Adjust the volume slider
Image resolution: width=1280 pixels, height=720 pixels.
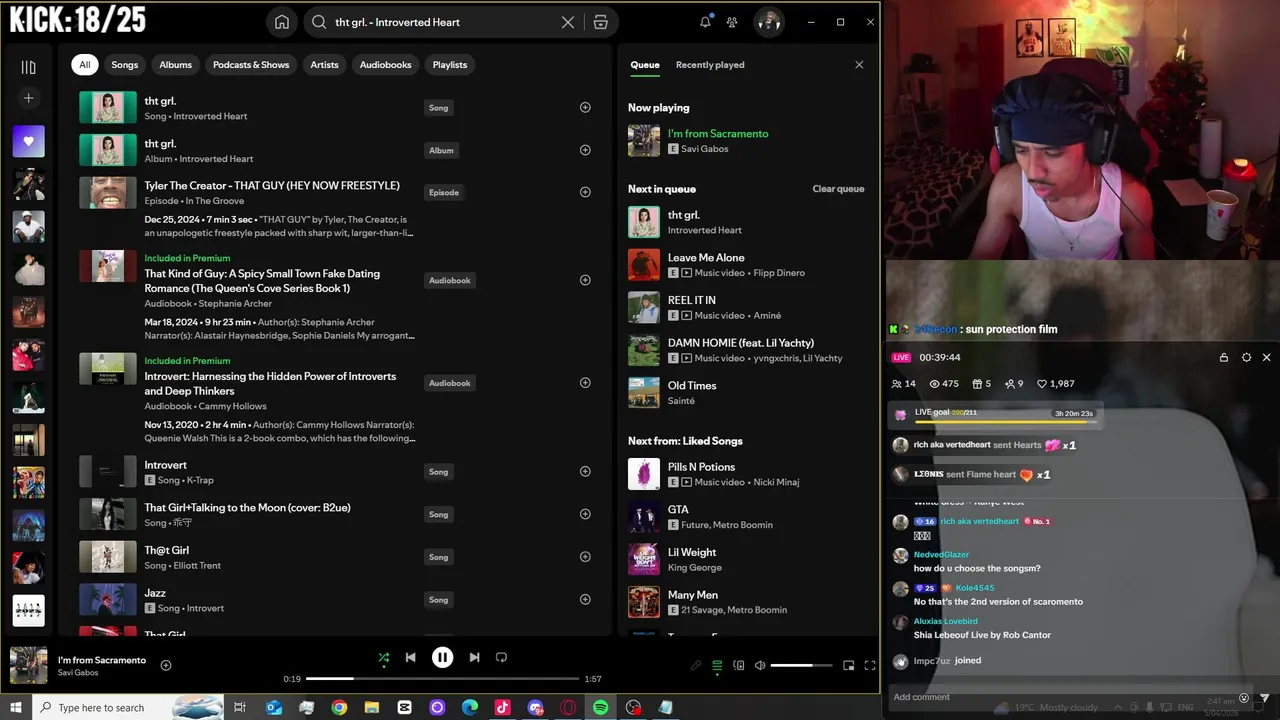coord(801,665)
